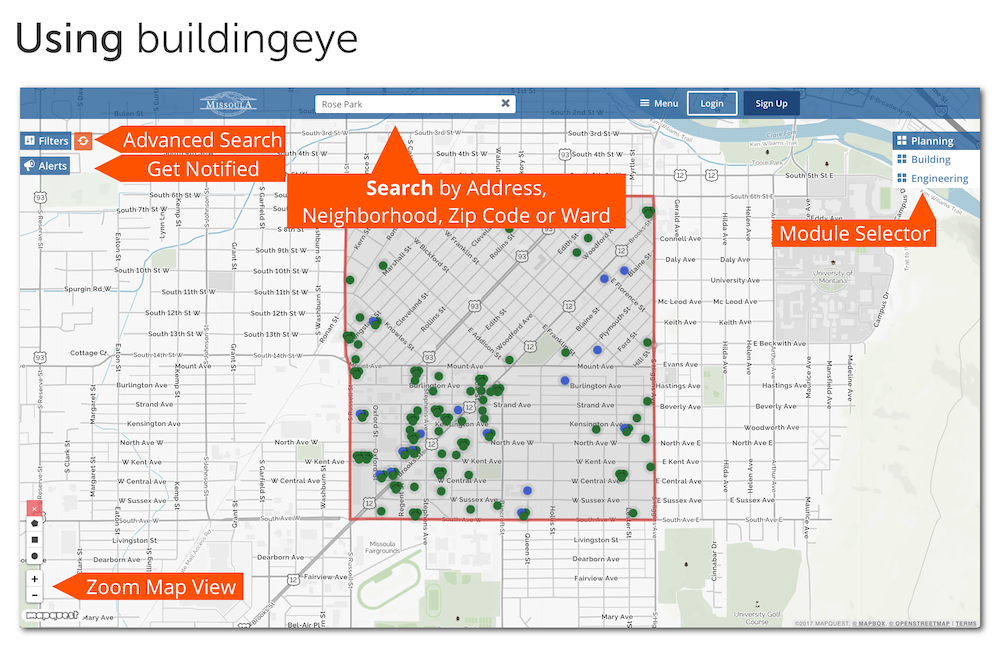The image size is (1000, 665).
Task: Click the Filters grid icon
Action: pyautogui.click(x=30, y=141)
